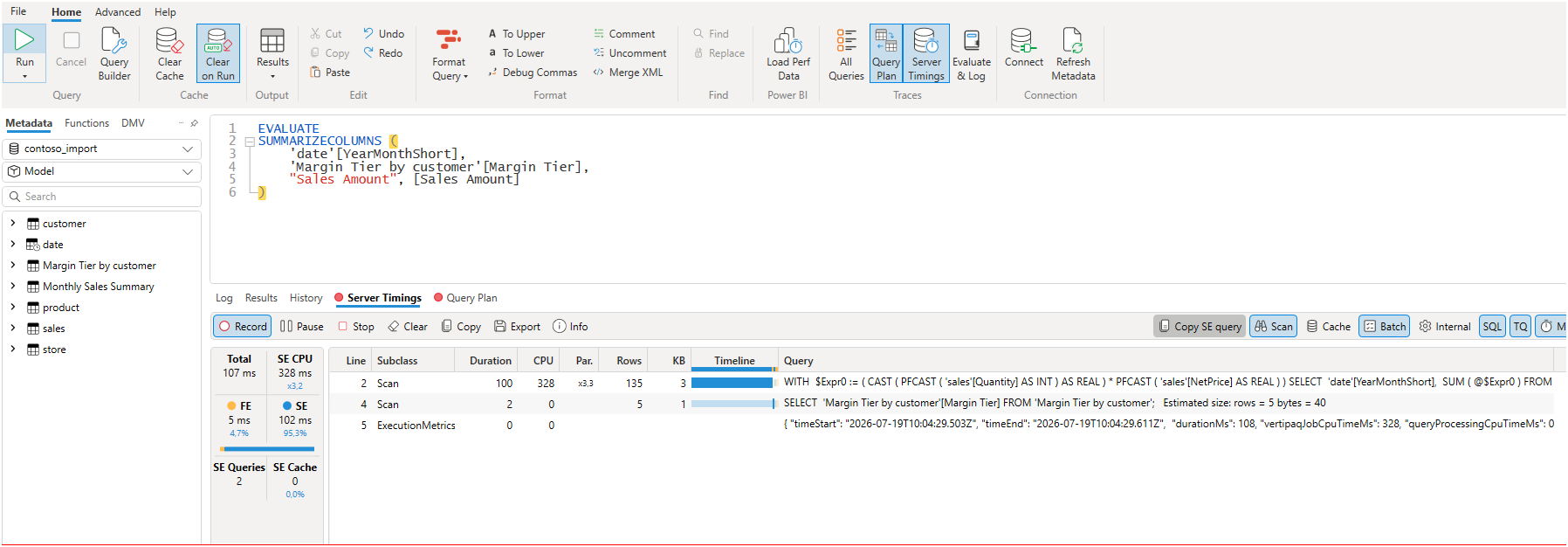This screenshot has width=1568, height=547.
Task: Toggle Server Timings trace
Action: click(926, 53)
